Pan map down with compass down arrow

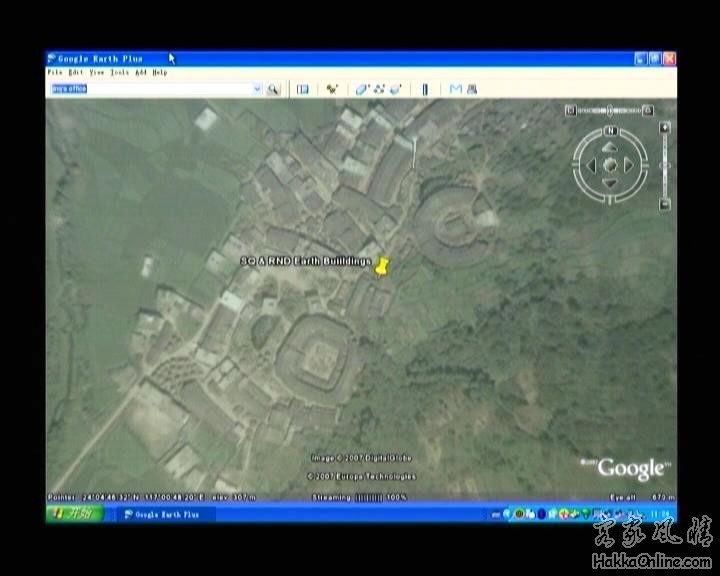pos(610,184)
